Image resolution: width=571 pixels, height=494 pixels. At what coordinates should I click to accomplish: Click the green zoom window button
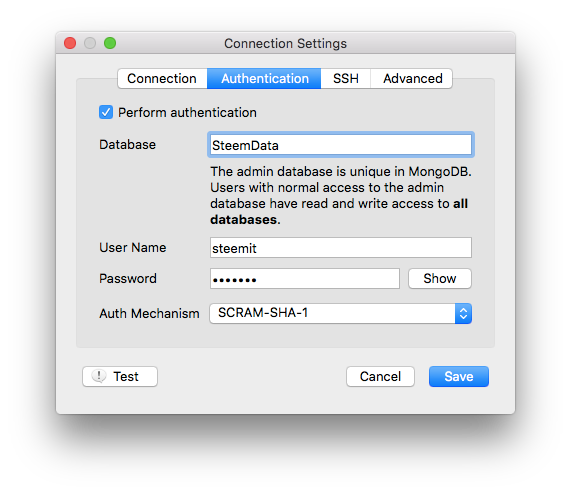110,43
